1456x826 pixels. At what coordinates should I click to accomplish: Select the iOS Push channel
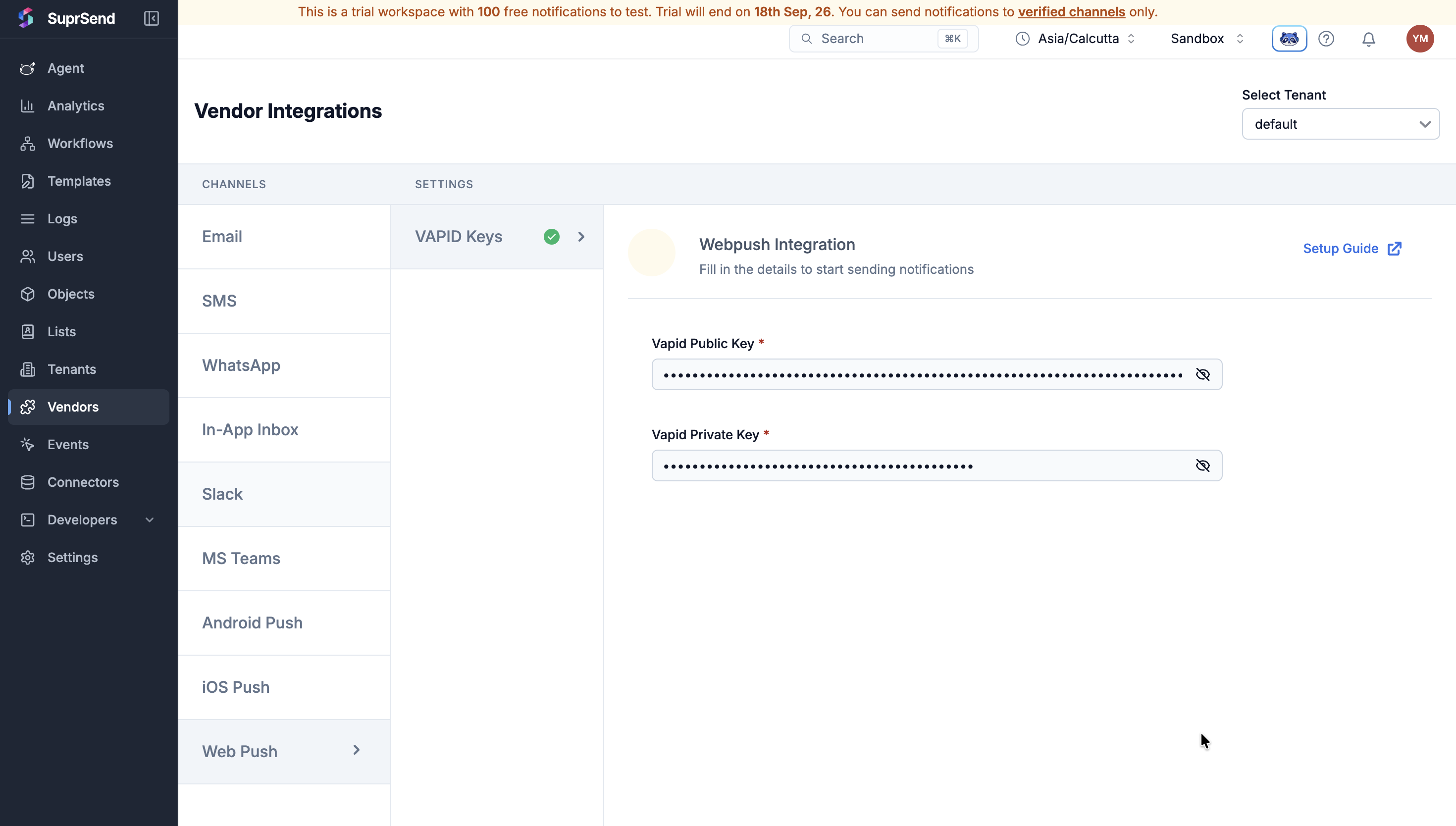pyautogui.click(x=284, y=687)
